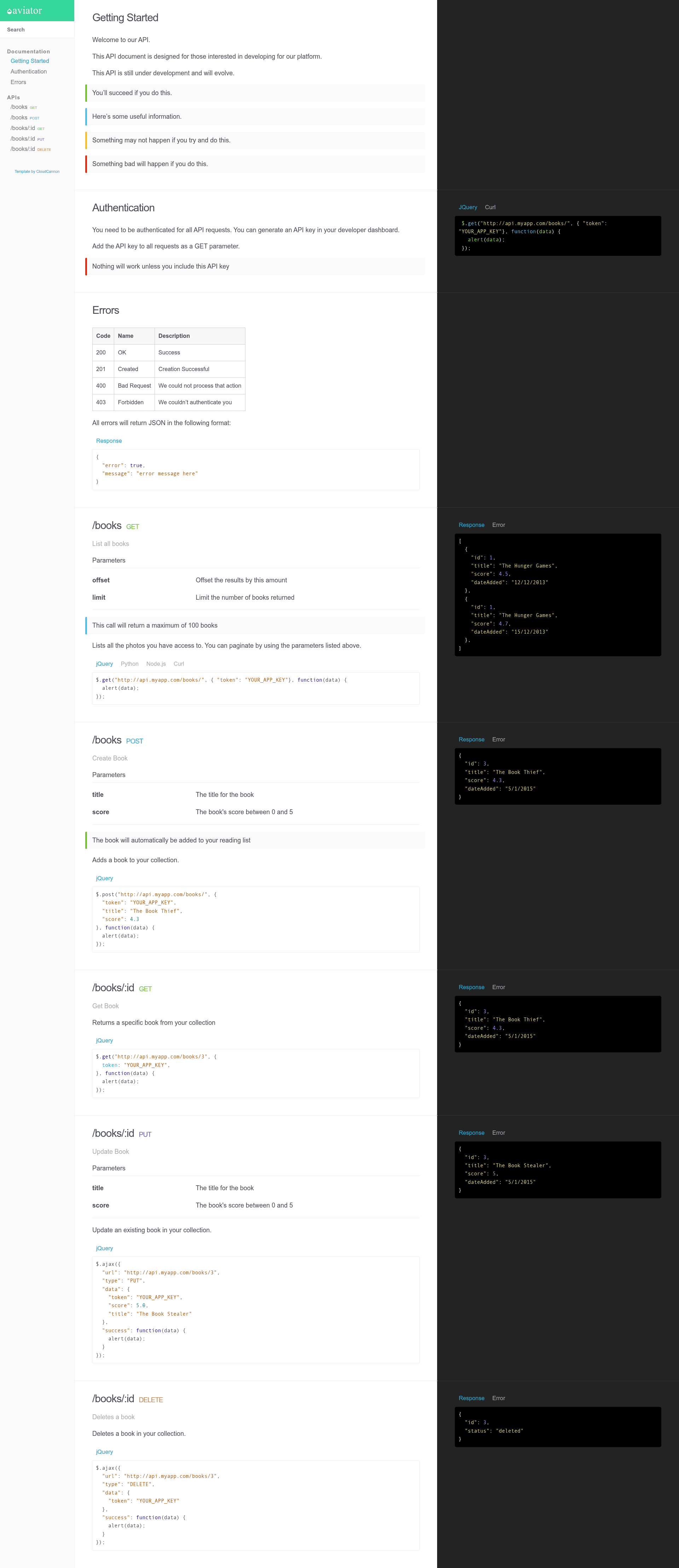679x1568 pixels.
Task: Click the 'You'll succeed if you do this.' callout
Action: tap(255, 93)
